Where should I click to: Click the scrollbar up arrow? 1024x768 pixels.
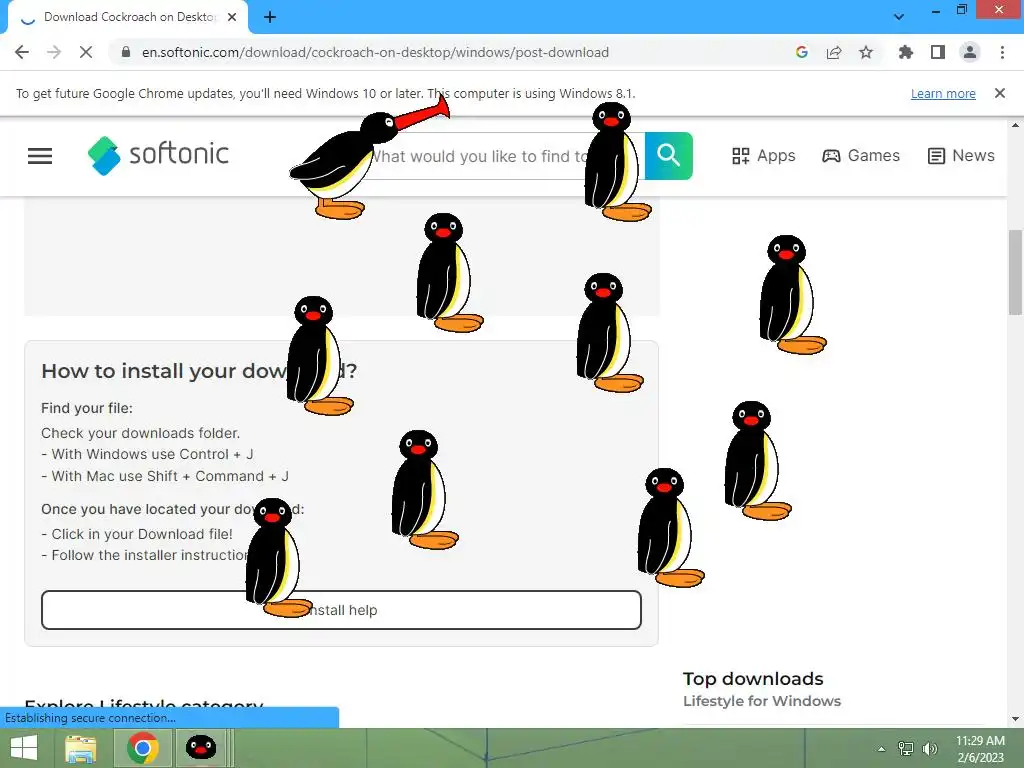tap(1015, 125)
